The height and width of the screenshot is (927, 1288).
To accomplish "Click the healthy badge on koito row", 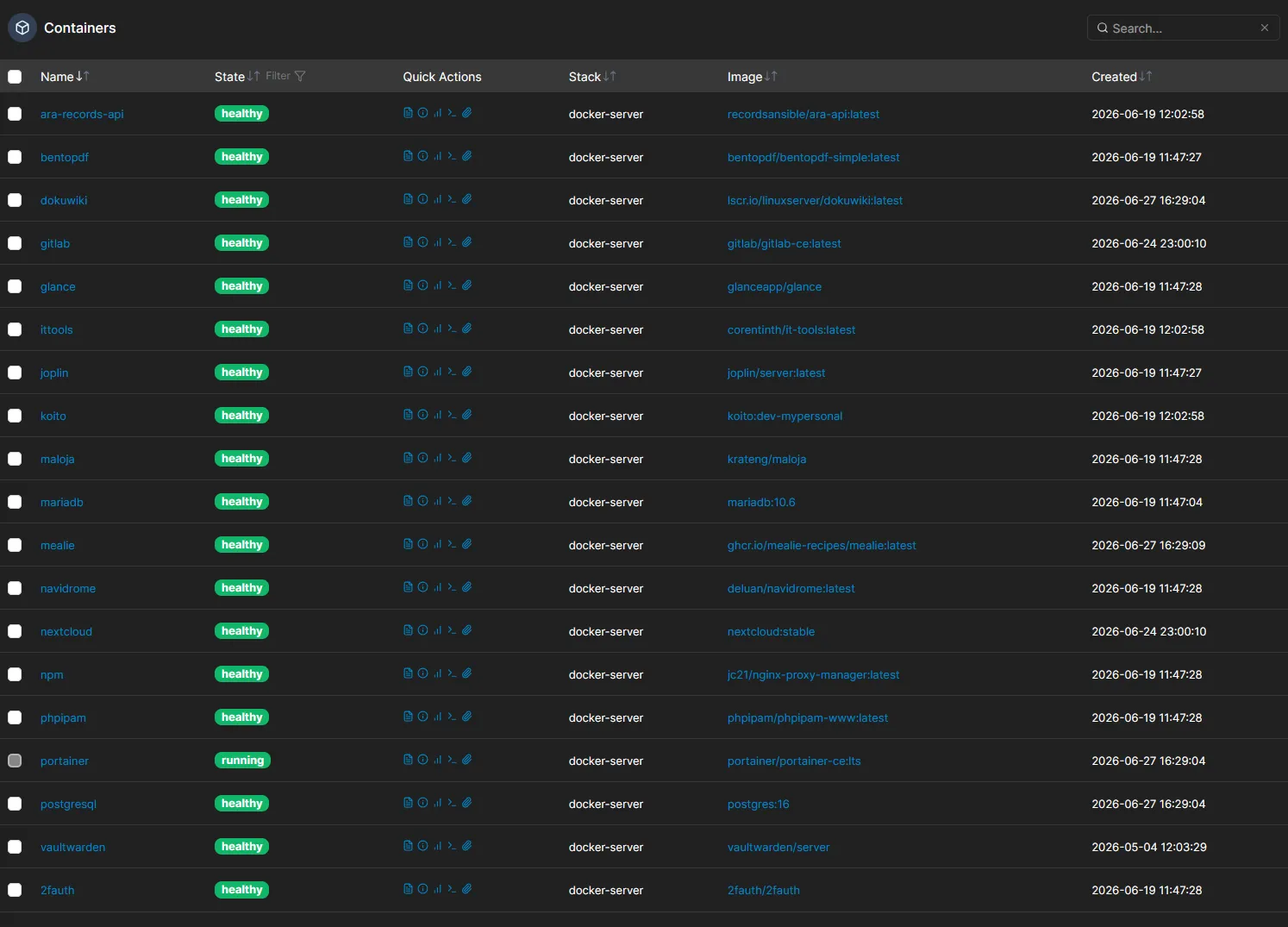I will [241, 416].
